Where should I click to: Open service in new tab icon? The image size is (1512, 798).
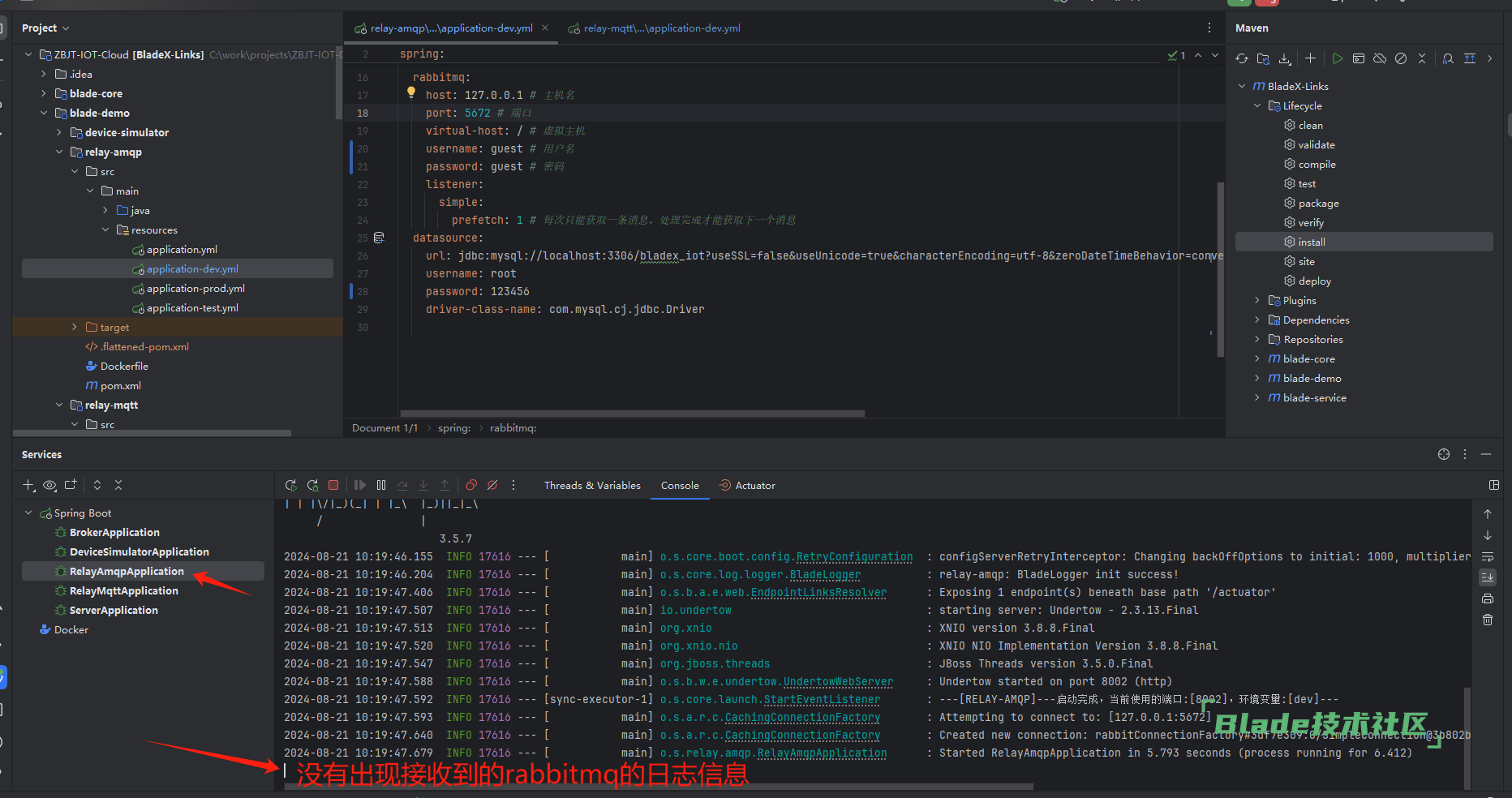coord(71,485)
